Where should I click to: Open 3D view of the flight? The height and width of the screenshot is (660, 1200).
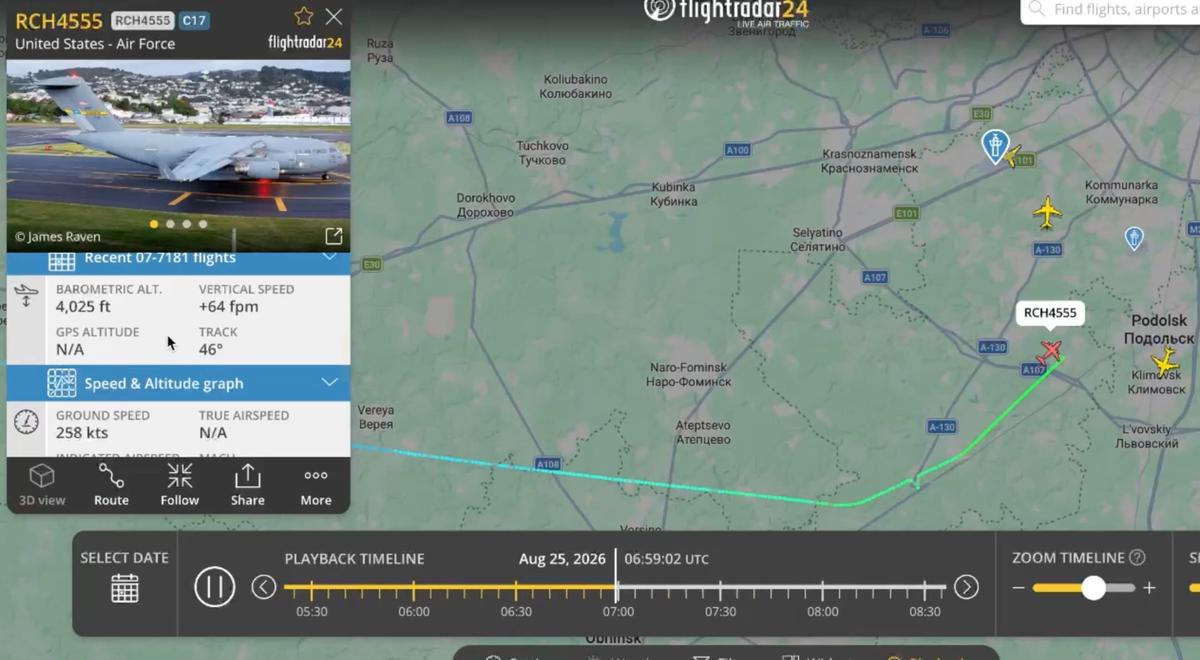tap(42, 484)
